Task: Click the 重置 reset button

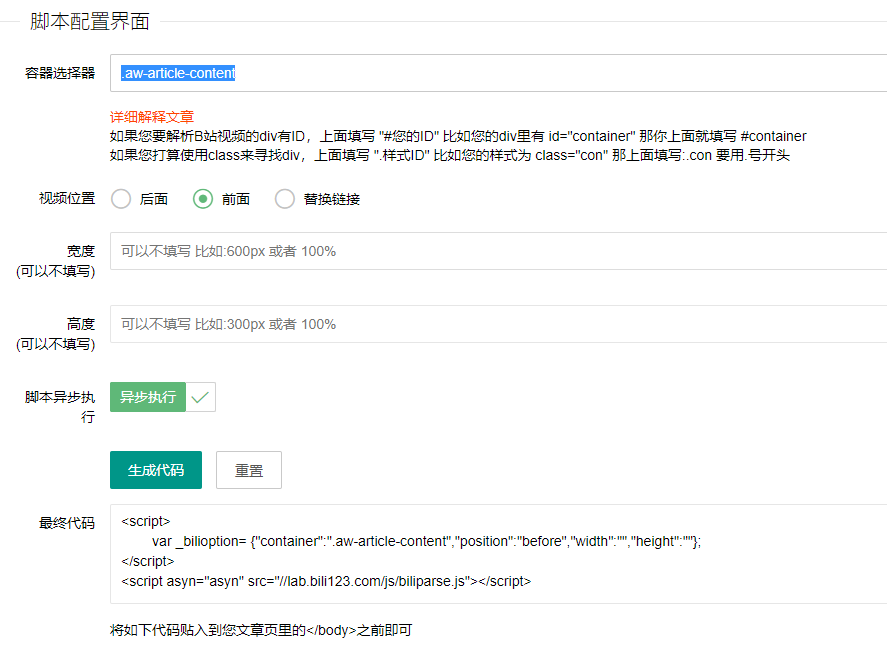Action: point(249,470)
